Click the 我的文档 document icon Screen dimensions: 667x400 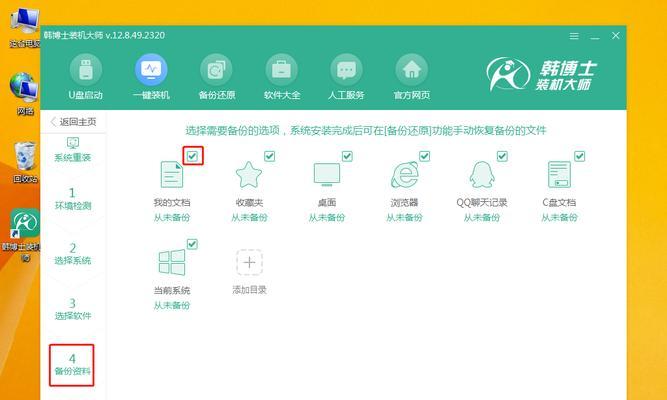[172, 174]
